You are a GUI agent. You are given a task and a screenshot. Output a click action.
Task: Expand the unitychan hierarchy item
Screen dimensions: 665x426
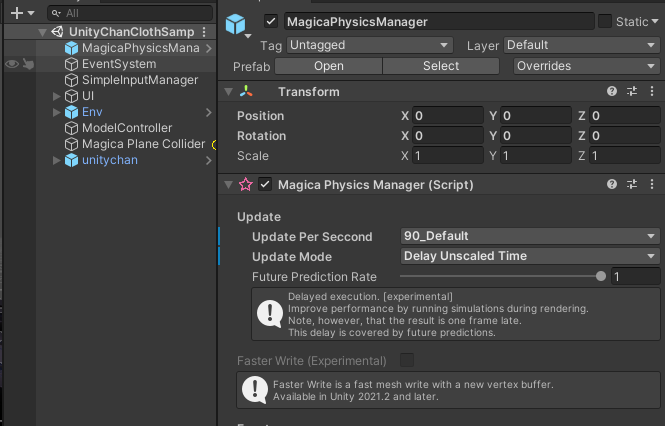56,160
